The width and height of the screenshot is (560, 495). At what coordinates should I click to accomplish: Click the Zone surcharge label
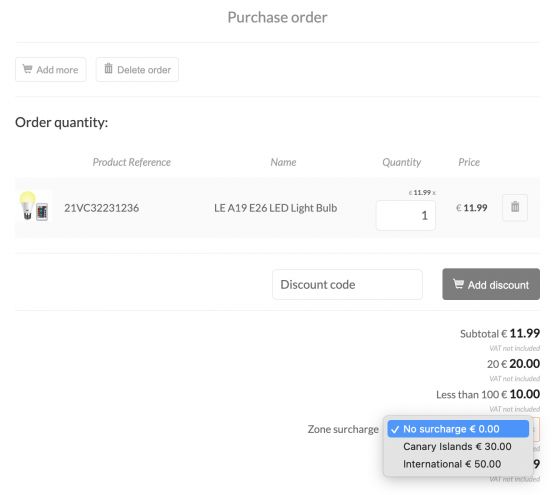coord(343,429)
